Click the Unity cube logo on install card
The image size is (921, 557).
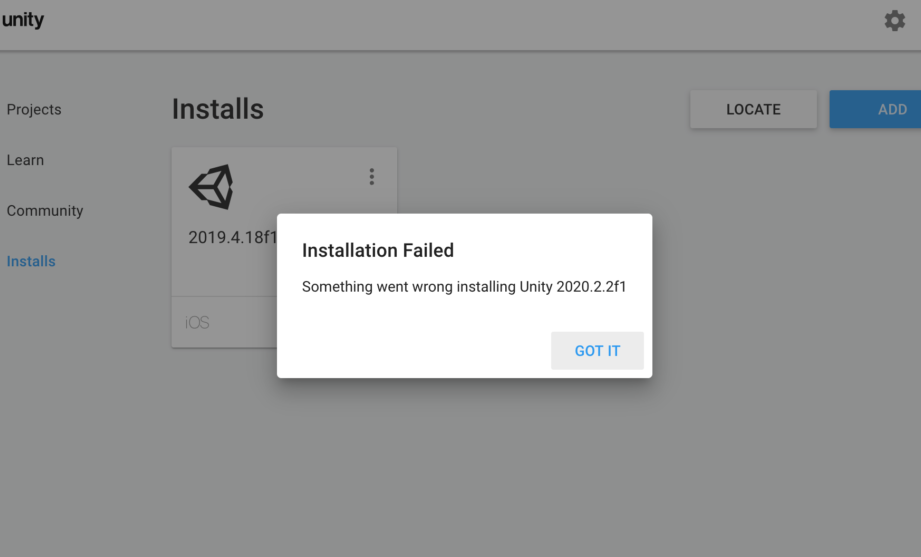point(211,187)
